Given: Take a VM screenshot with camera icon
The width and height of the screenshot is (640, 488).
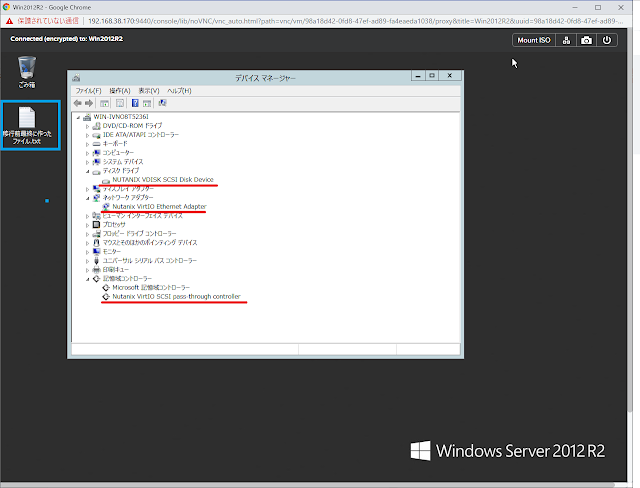Looking at the screenshot, I should point(587,40).
